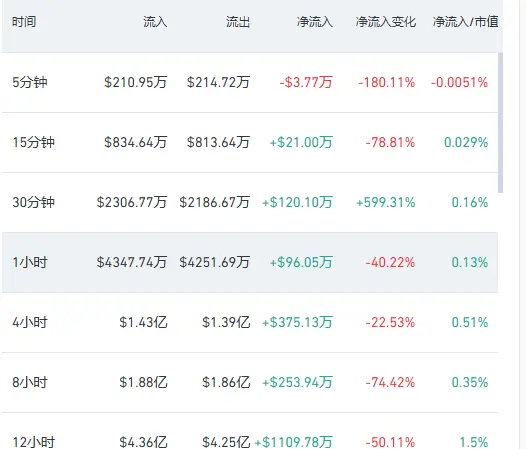The height and width of the screenshot is (449, 526).
Task: Sort by the 净流入变化 column header
Action: point(386,22)
